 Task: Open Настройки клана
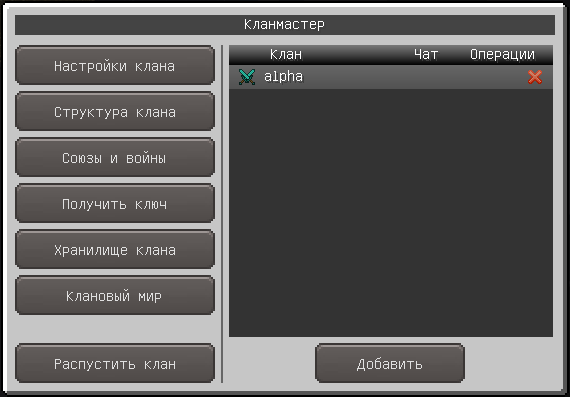pos(115,65)
